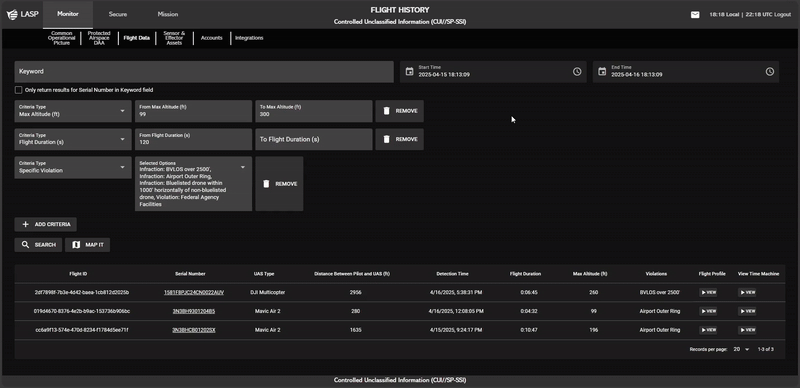Screen dimensions: 800x388
Task: Switch to the Secure tab
Action: [x=118, y=14]
